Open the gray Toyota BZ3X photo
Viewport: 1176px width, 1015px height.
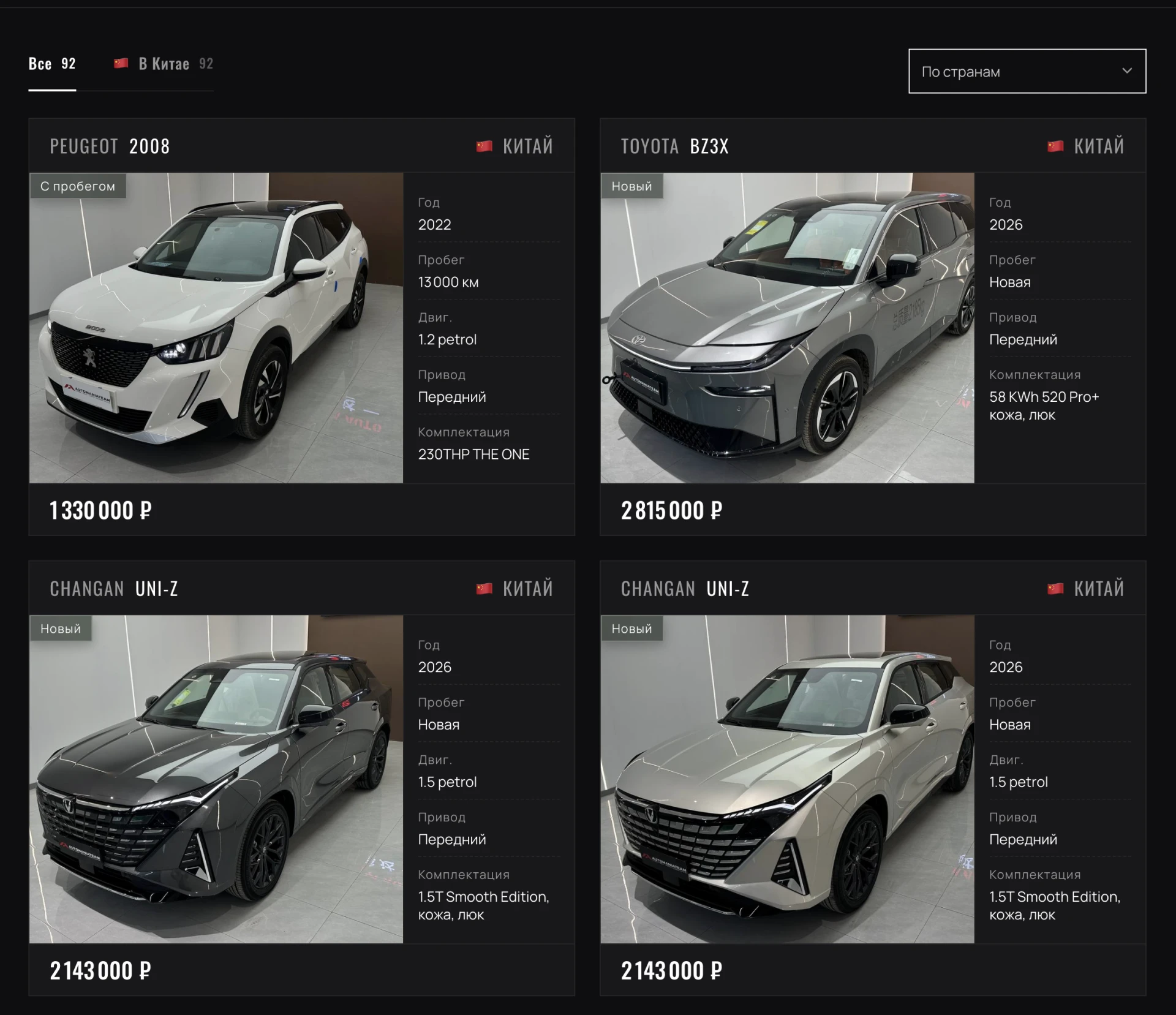coord(787,328)
